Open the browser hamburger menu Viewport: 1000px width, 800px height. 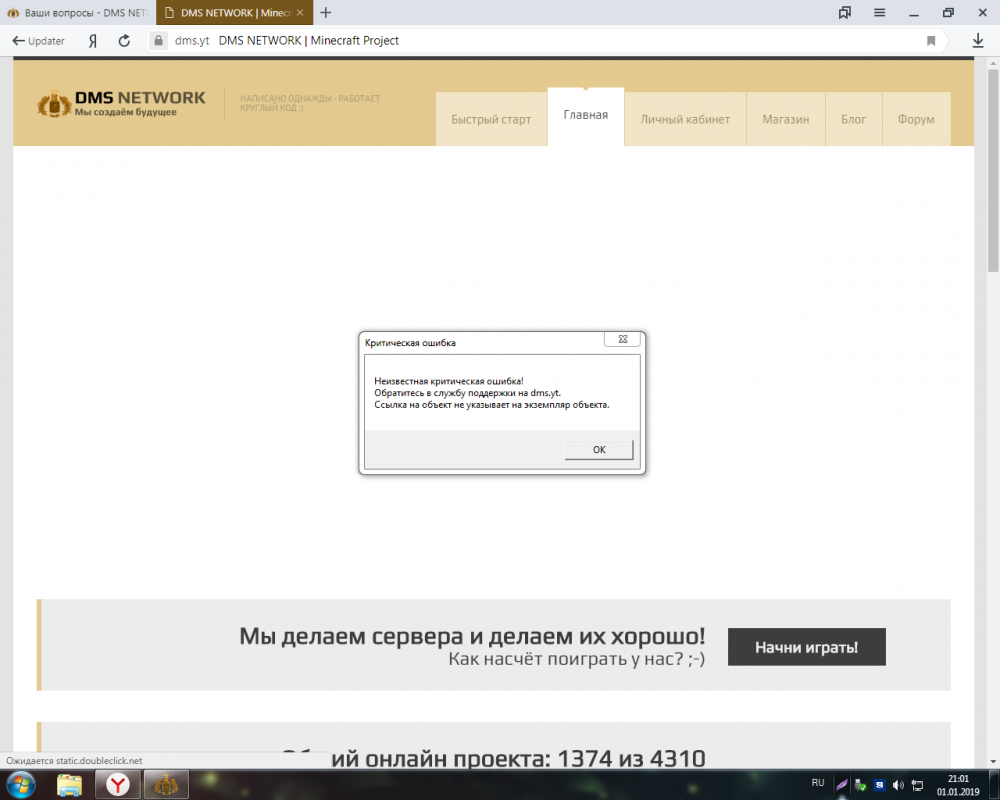pyautogui.click(x=879, y=13)
